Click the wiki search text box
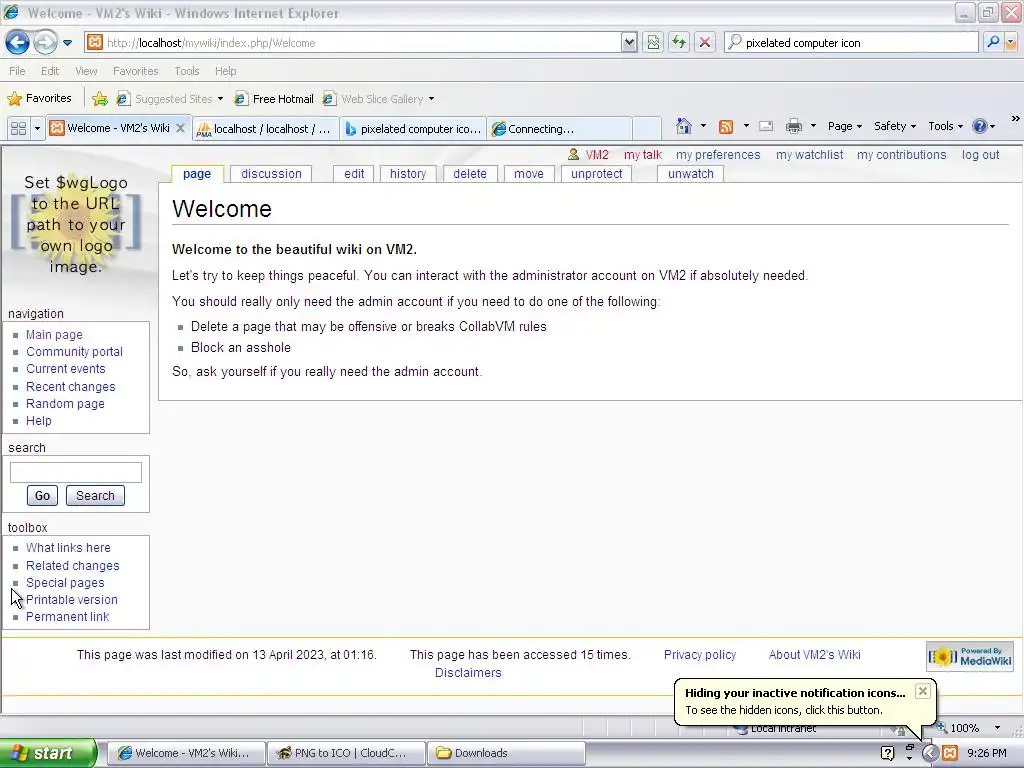The width and height of the screenshot is (1024, 768). pyautogui.click(x=76, y=472)
